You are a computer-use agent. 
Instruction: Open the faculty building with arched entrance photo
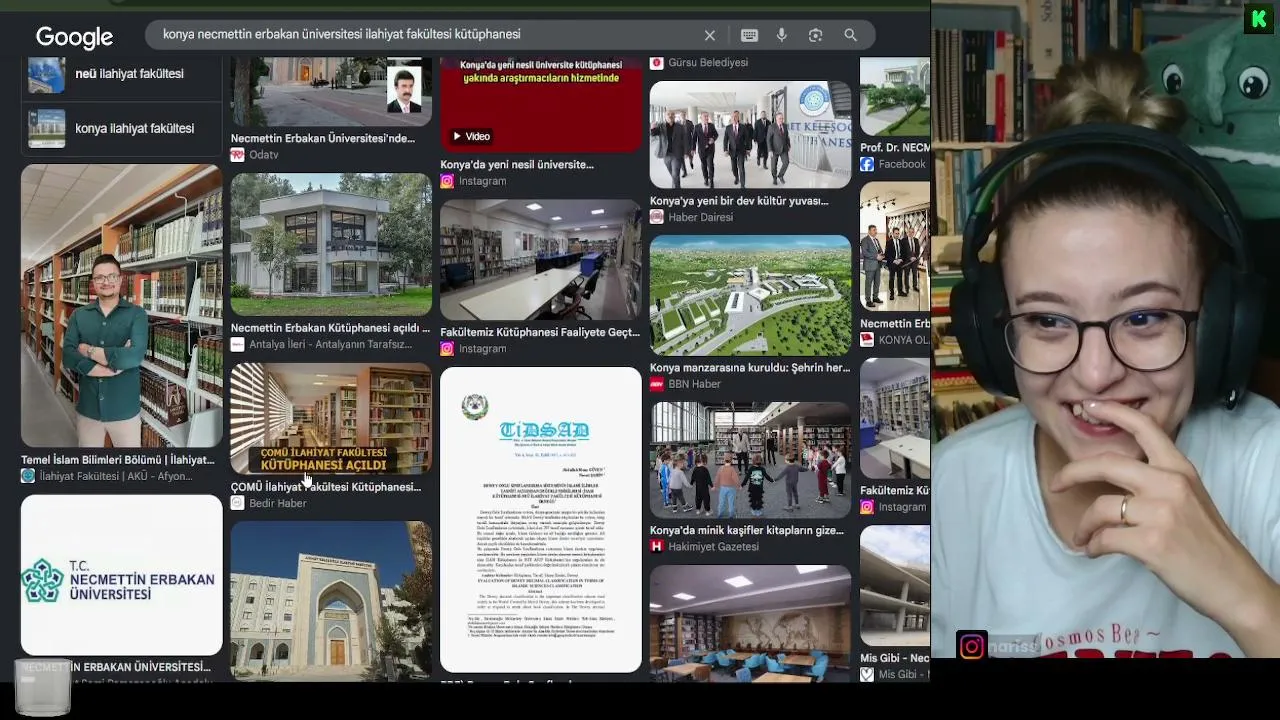(331, 600)
